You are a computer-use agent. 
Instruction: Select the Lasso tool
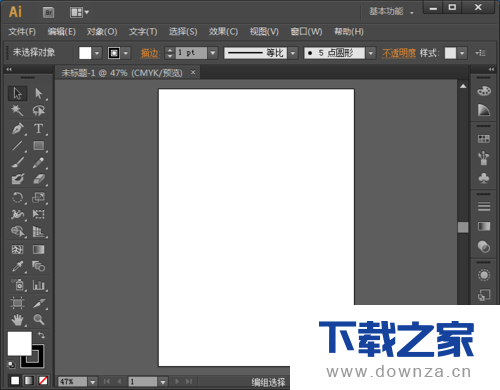tap(39, 110)
